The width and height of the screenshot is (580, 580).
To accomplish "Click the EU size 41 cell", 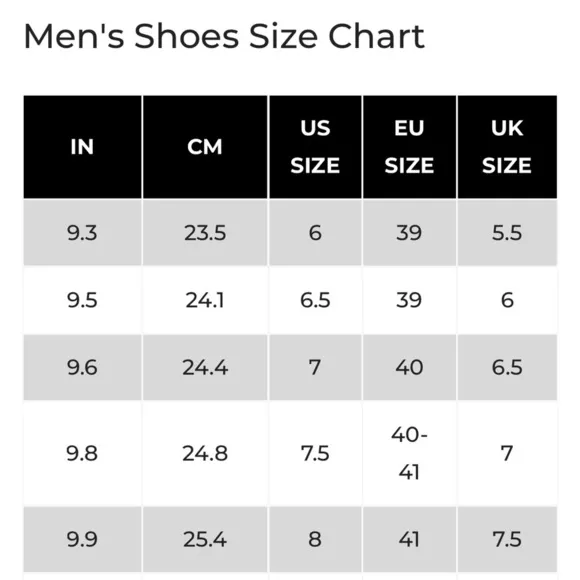I will pyautogui.click(x=409, y=539).
